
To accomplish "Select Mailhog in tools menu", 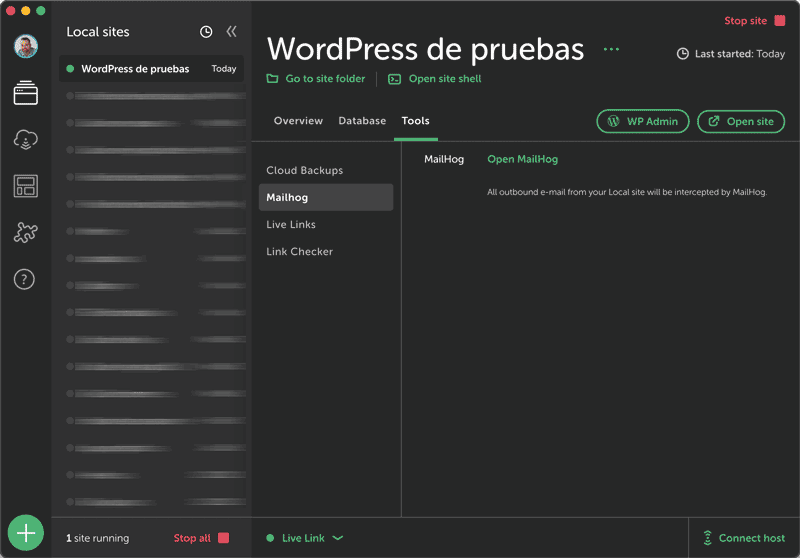I will (326, 197).
